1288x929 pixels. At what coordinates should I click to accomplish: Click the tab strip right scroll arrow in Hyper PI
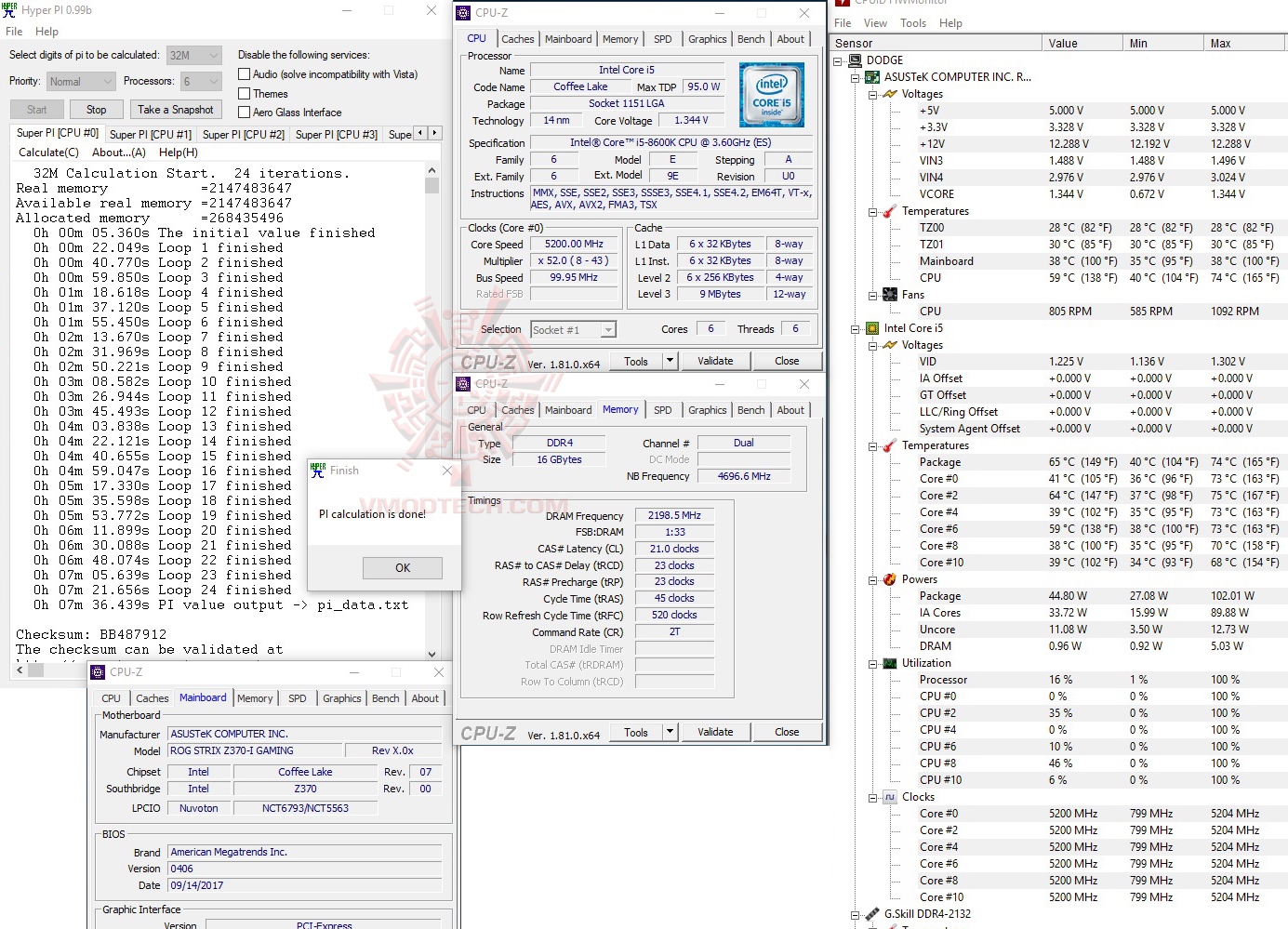(x=434, y=133)
